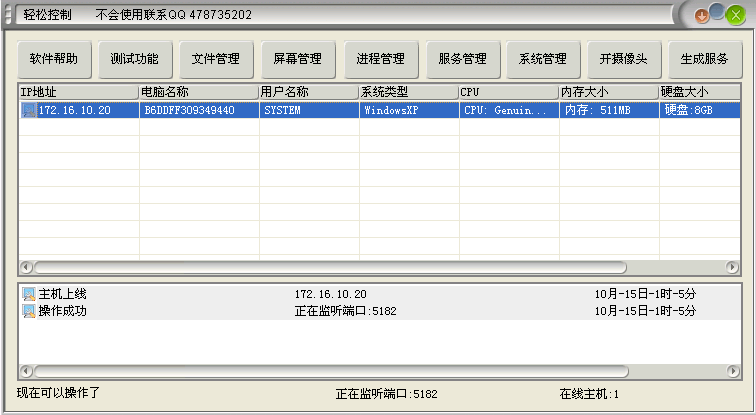
Task: Launch 屏幕管理 screen management
Action: click(x=297, y=59)
